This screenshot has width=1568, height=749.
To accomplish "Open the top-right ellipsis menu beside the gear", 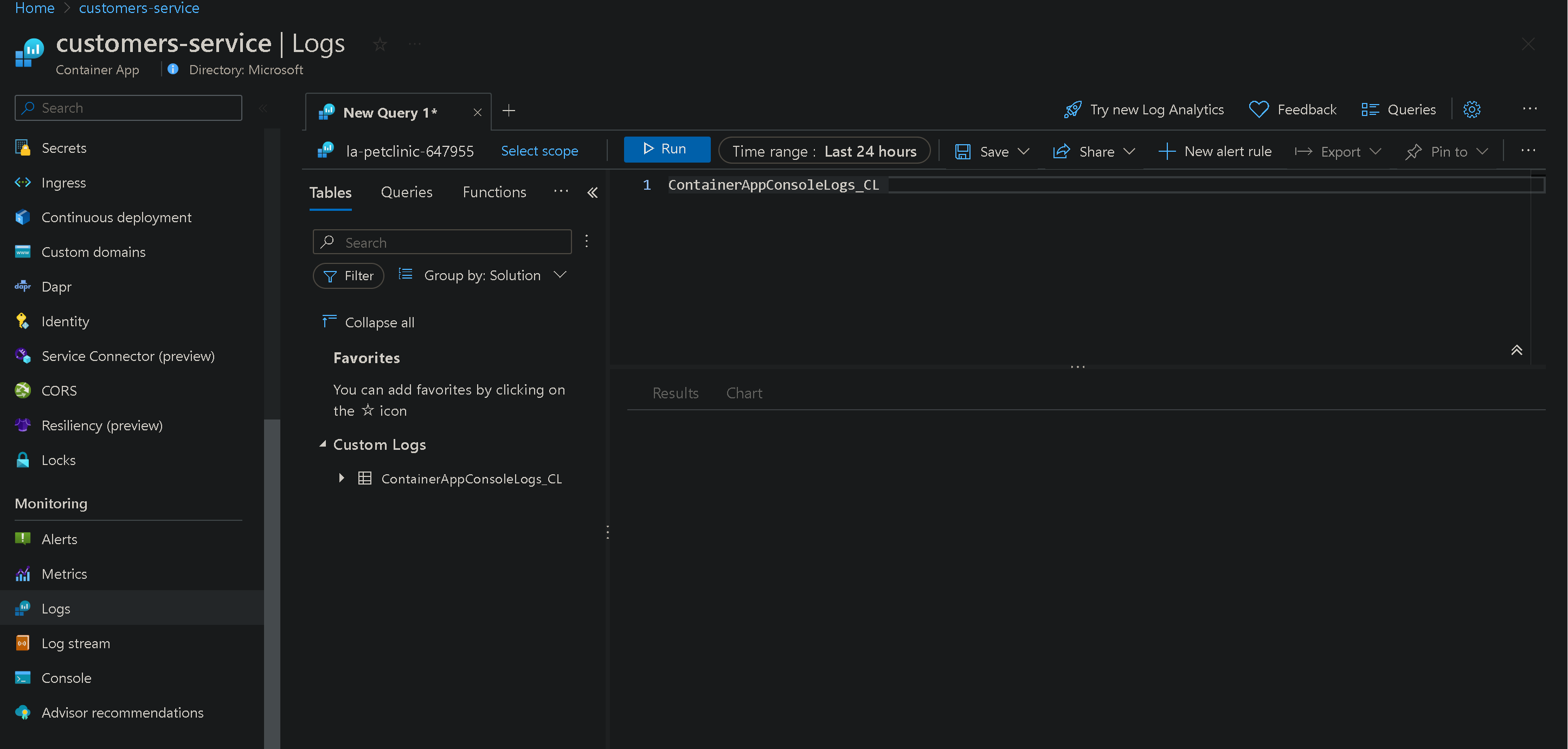I will [1530, 109].
